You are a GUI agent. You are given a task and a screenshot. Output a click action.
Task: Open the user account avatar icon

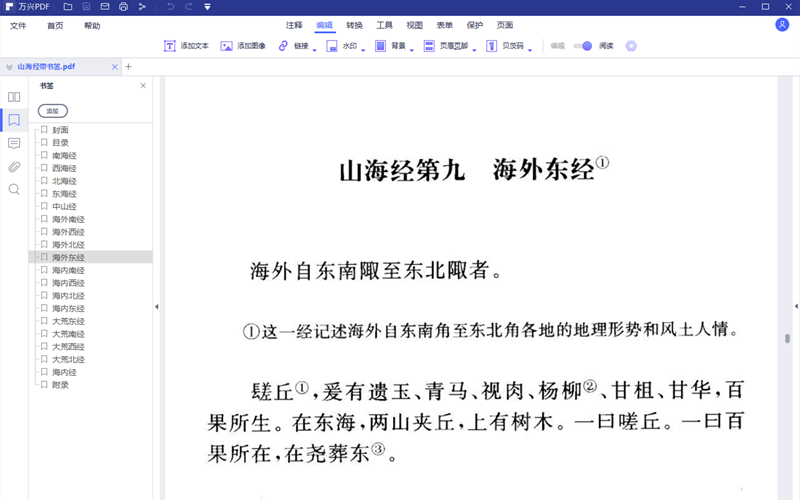coord(782,25)
